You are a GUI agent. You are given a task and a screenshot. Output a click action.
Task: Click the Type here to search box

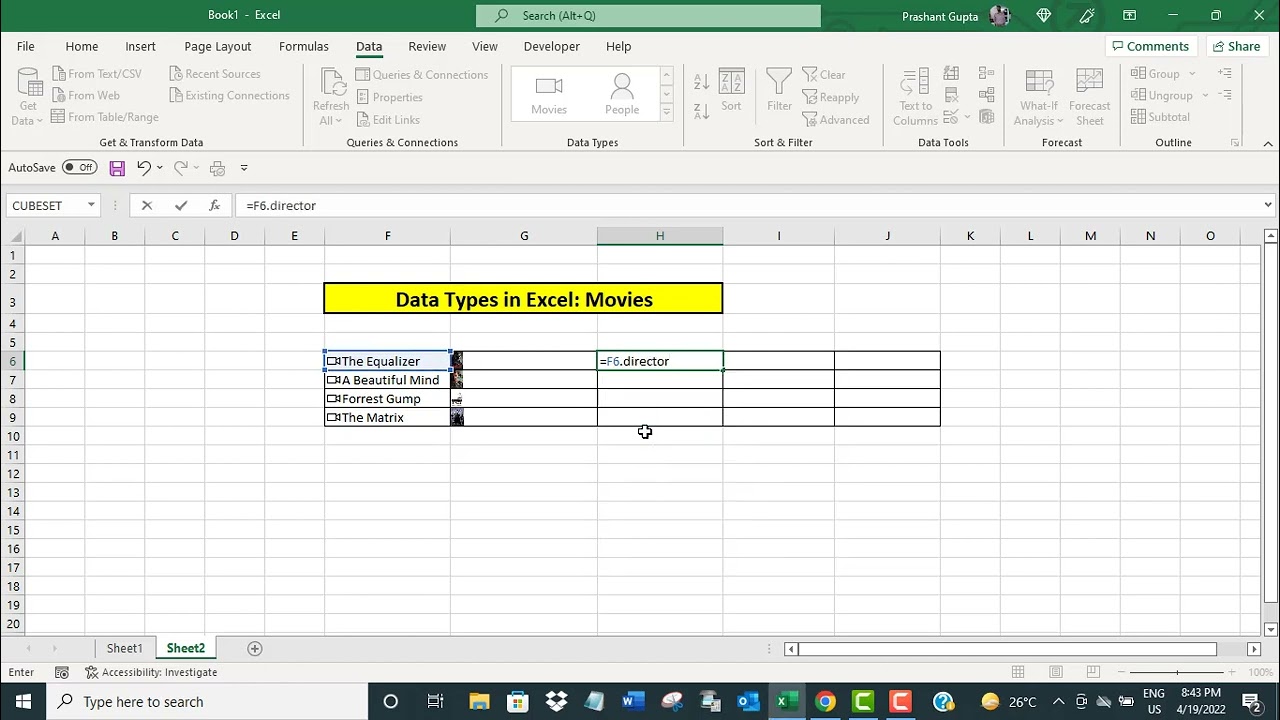click(207, 701)
